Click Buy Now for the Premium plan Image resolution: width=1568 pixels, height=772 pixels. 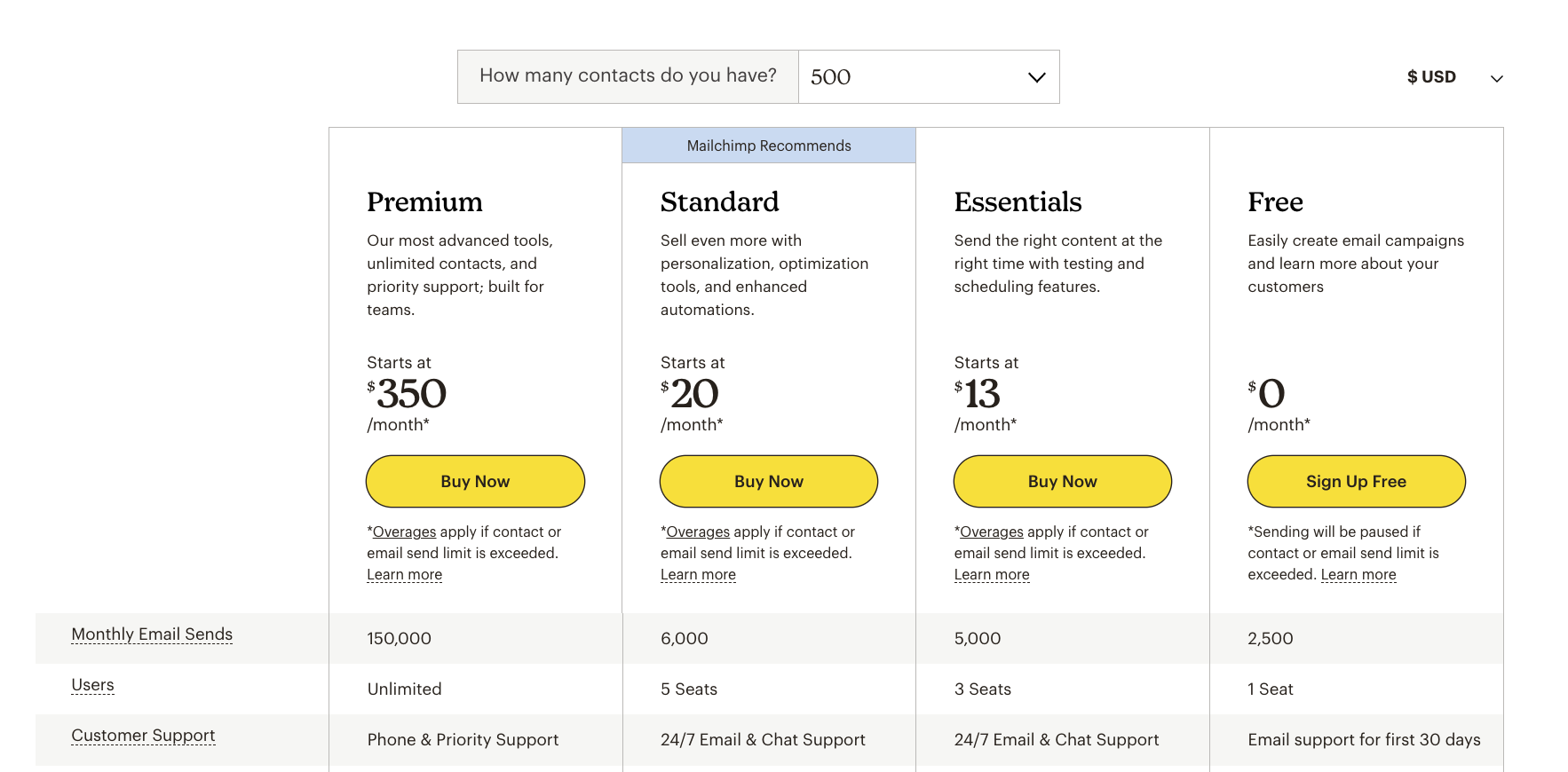[474, 481]
